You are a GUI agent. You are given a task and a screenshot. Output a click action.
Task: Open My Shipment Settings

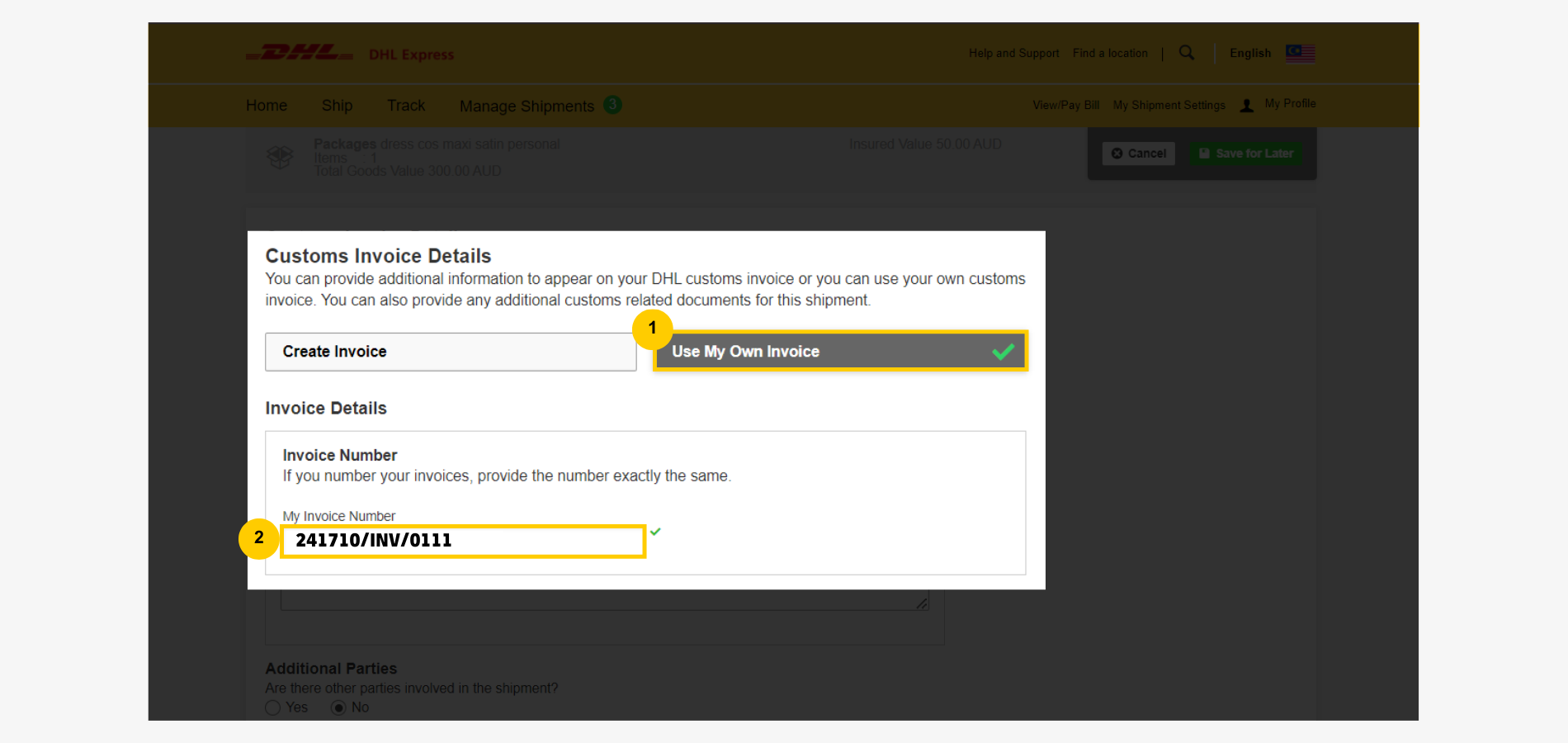(x=1169, y=105)
